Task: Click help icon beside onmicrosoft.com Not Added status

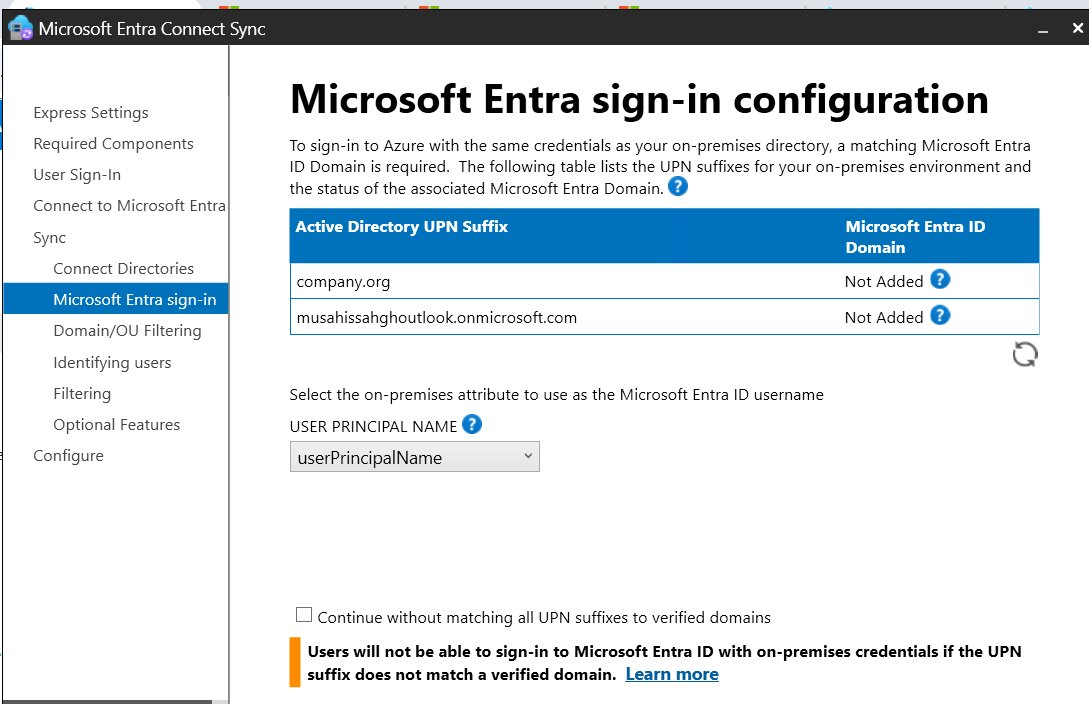Action: (940, 316)
